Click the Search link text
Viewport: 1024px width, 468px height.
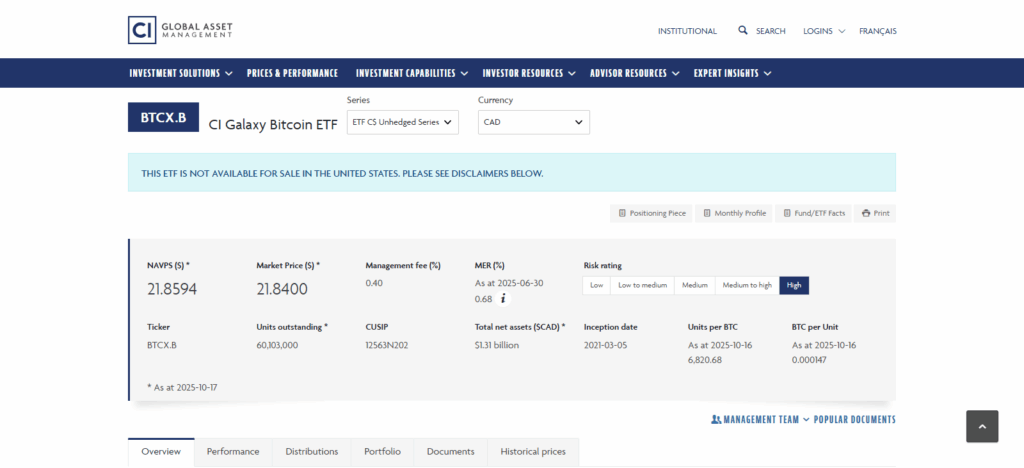click(x=771, y=31)
